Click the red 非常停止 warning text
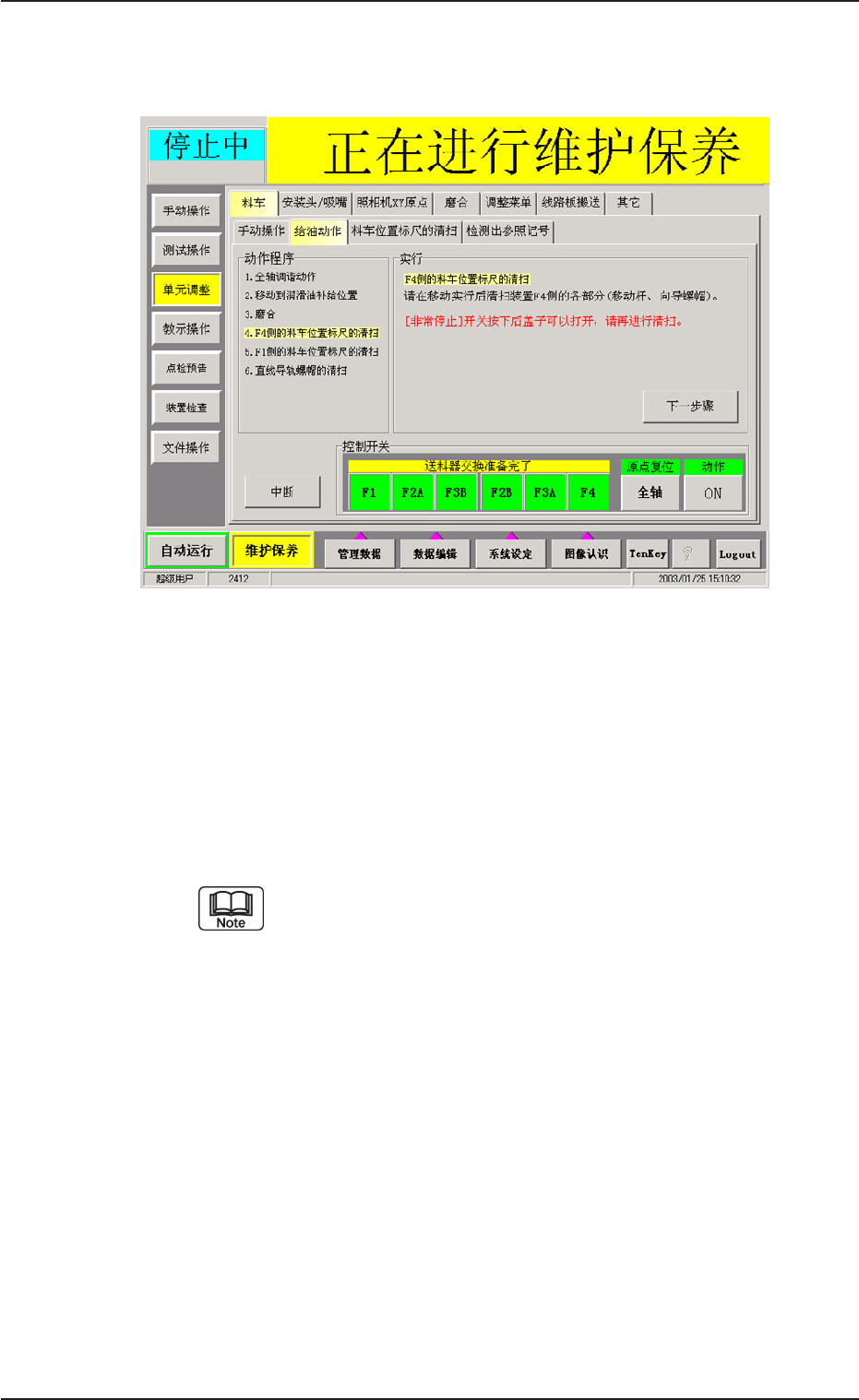This screenshot has height=1400, width=859. point(544,322)
